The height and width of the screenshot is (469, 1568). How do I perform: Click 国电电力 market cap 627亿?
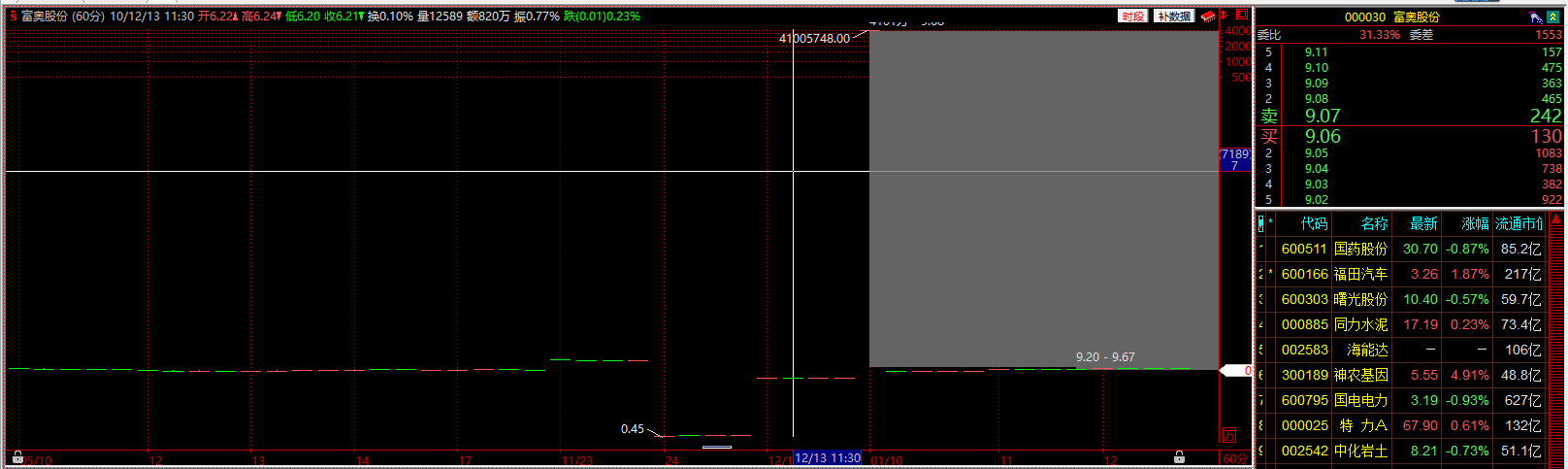(x=1522, y=400)
